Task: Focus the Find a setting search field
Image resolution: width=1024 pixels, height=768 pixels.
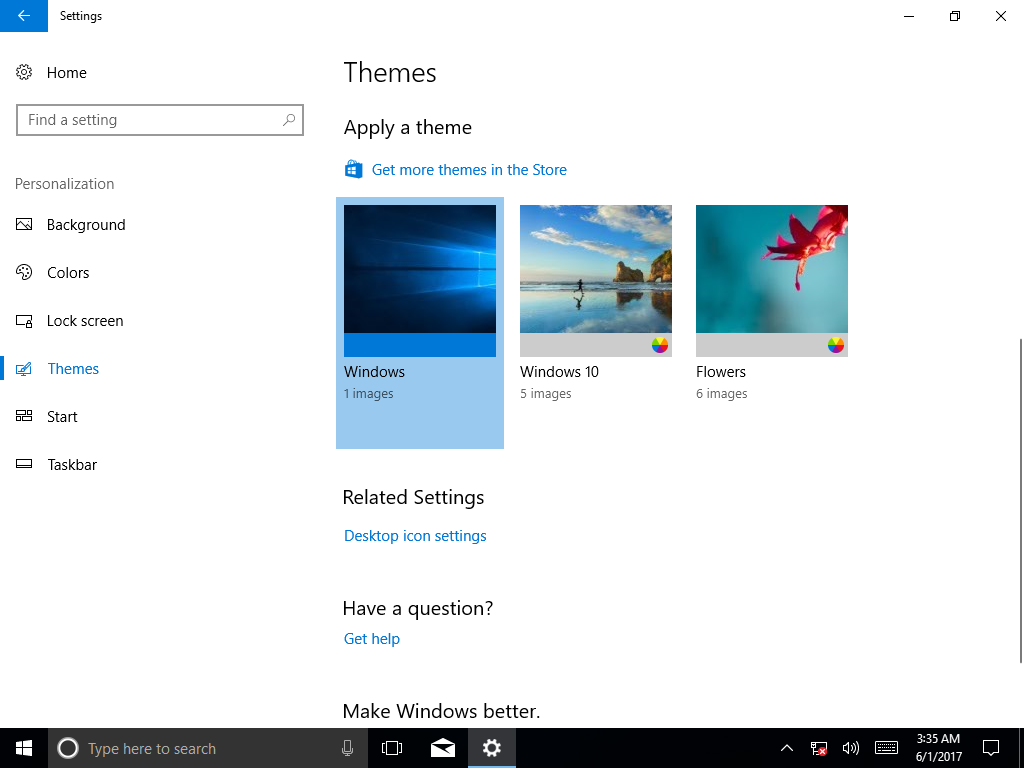Action: (x=160, y=120)
